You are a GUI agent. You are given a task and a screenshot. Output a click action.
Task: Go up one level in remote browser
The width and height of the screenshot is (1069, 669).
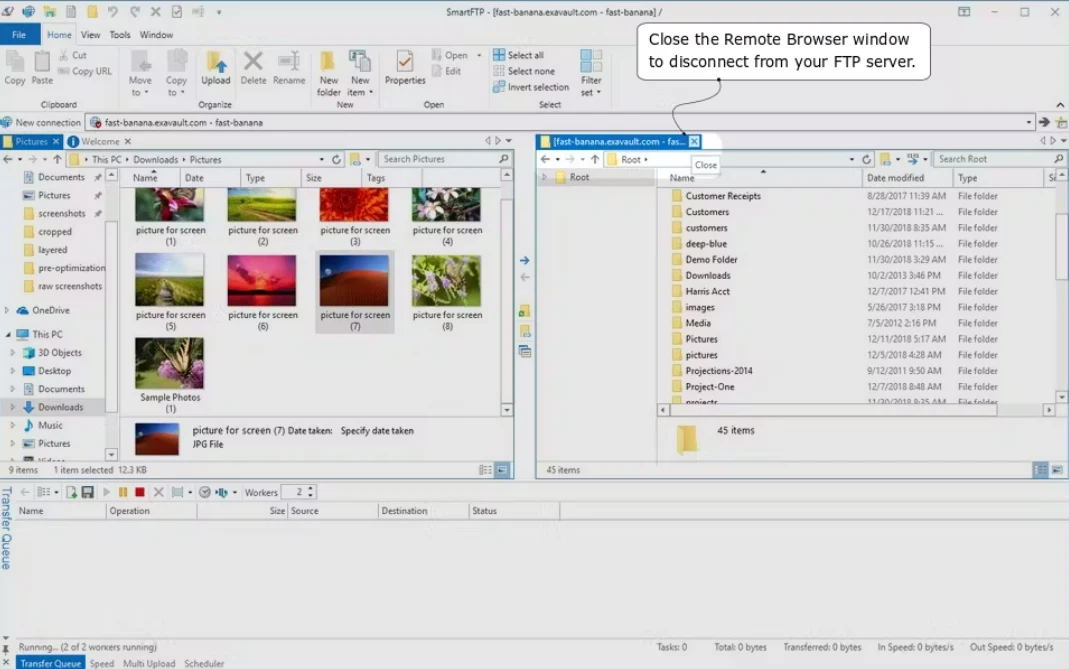click(595, 160)
